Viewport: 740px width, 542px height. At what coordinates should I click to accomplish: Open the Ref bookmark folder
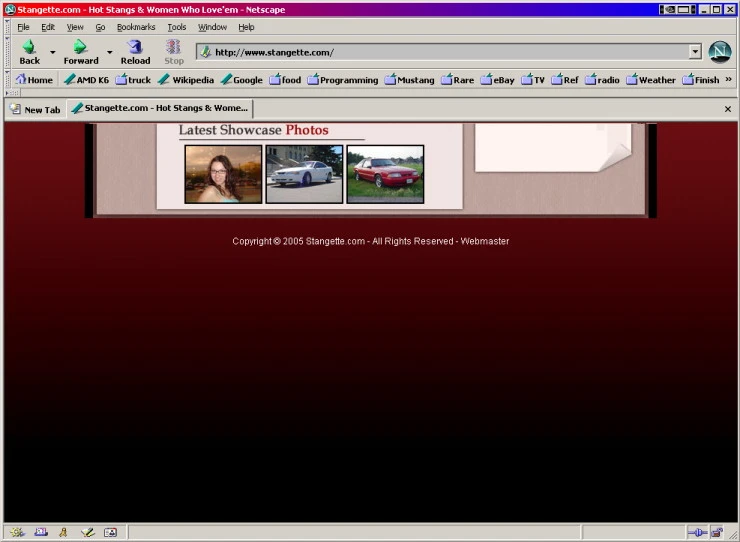coord(565,80)
